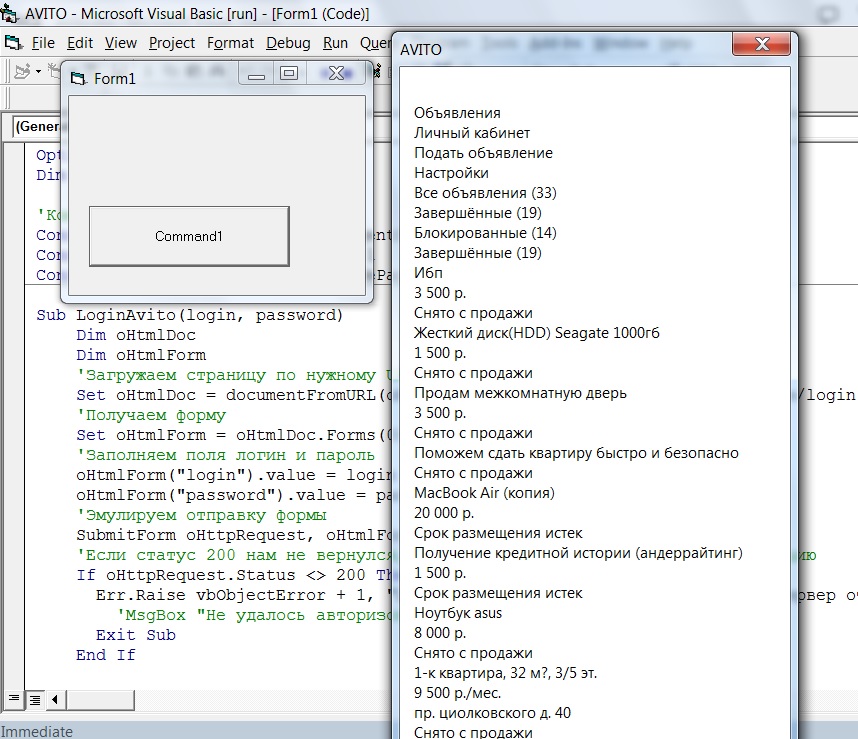Screen dimensions: 858x739
Task: Minimize the Form1 window
Action: point(256,74)
